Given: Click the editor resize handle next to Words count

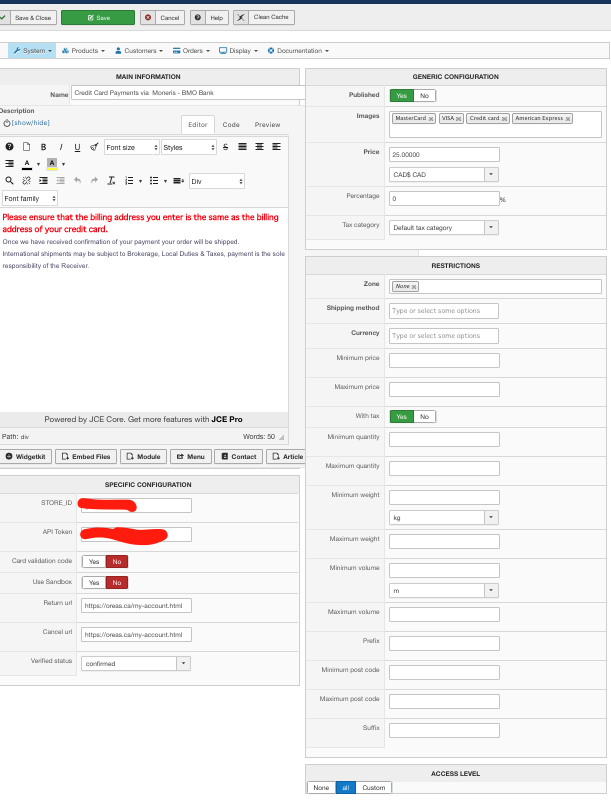Looking at the screenshot, I should [282, 437].
